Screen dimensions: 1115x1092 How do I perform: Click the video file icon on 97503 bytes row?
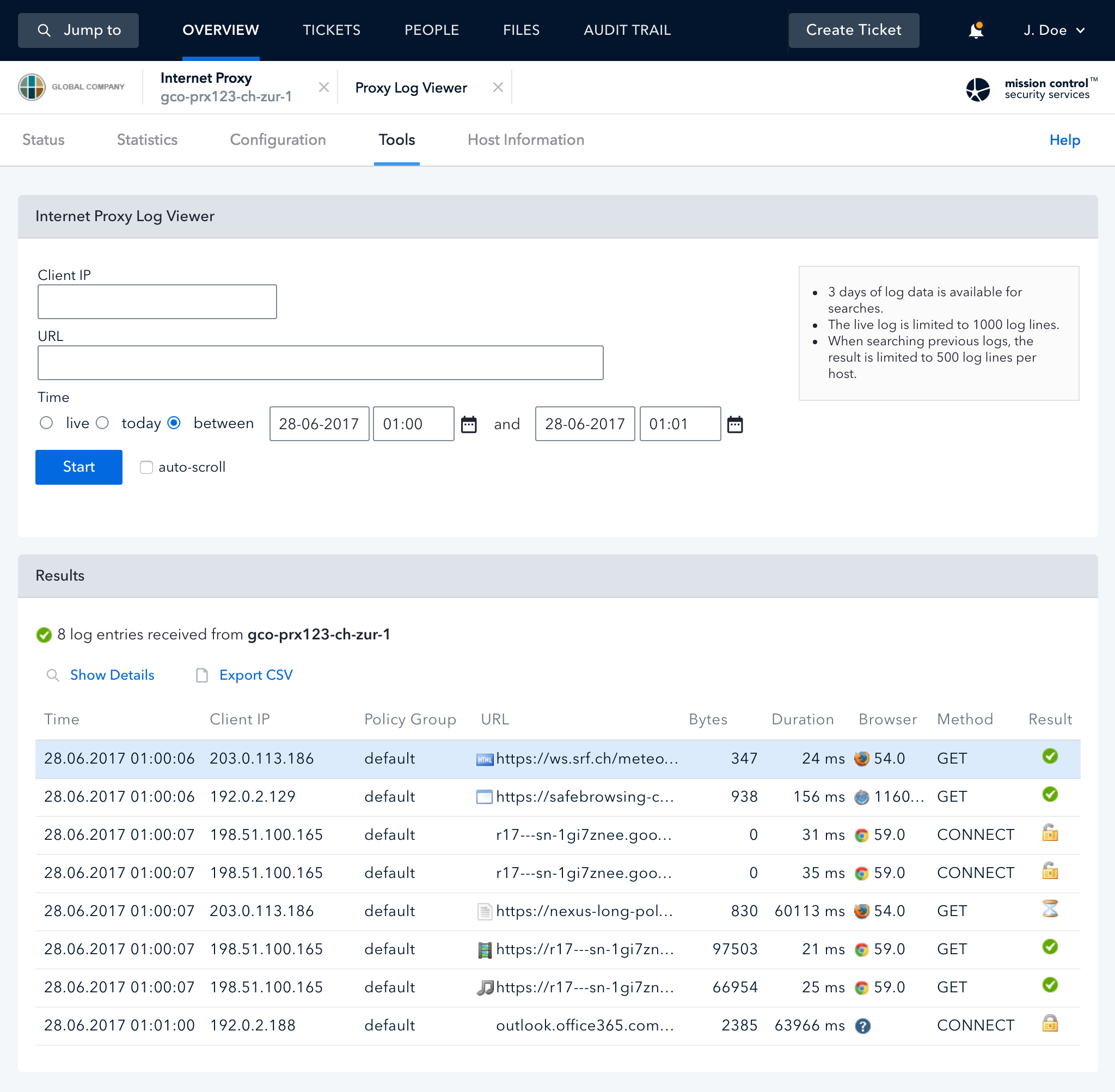click(x=485, y=950)
